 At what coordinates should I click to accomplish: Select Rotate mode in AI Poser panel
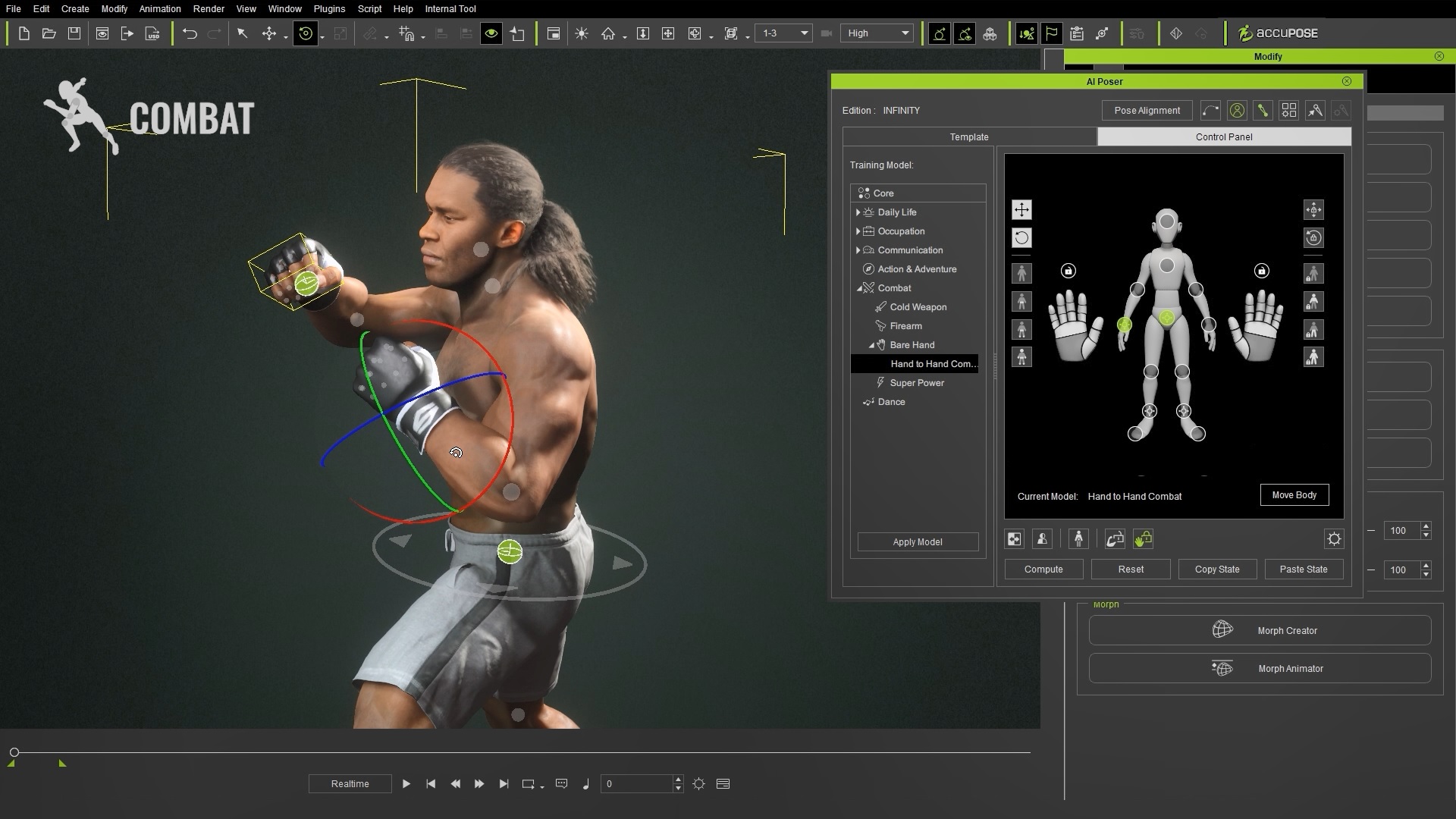pyautogui.click(x=1021, y=238)
